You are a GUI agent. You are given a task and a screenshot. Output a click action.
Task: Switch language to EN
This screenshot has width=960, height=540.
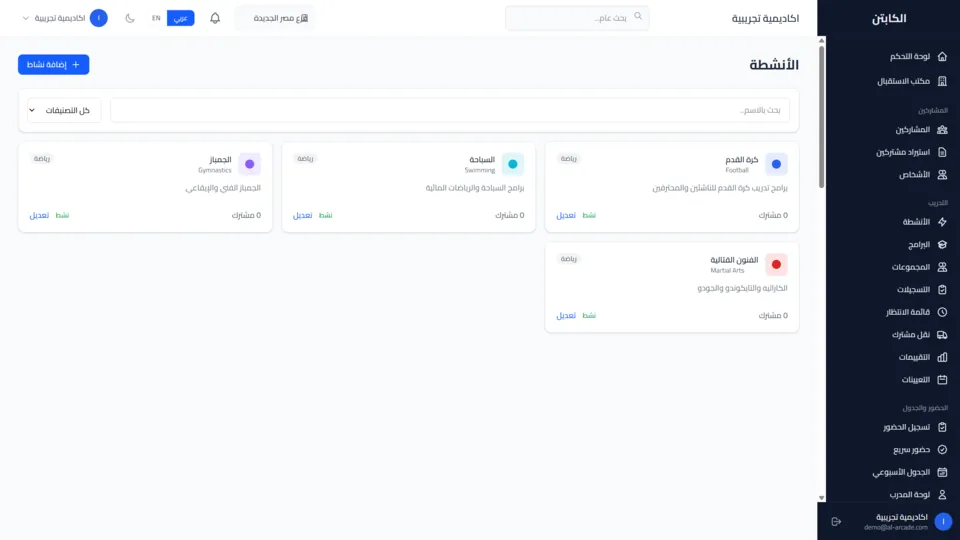(156, 18)
